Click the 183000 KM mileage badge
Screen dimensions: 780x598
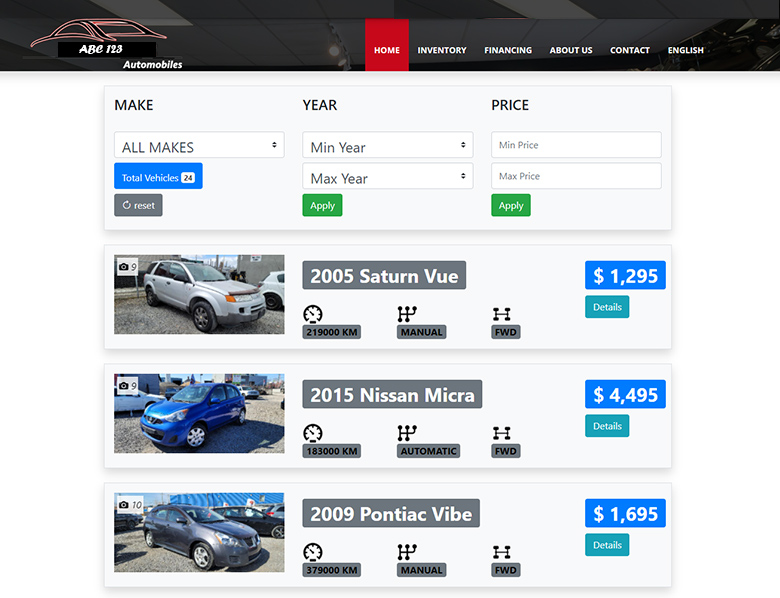tap(332, 451)
